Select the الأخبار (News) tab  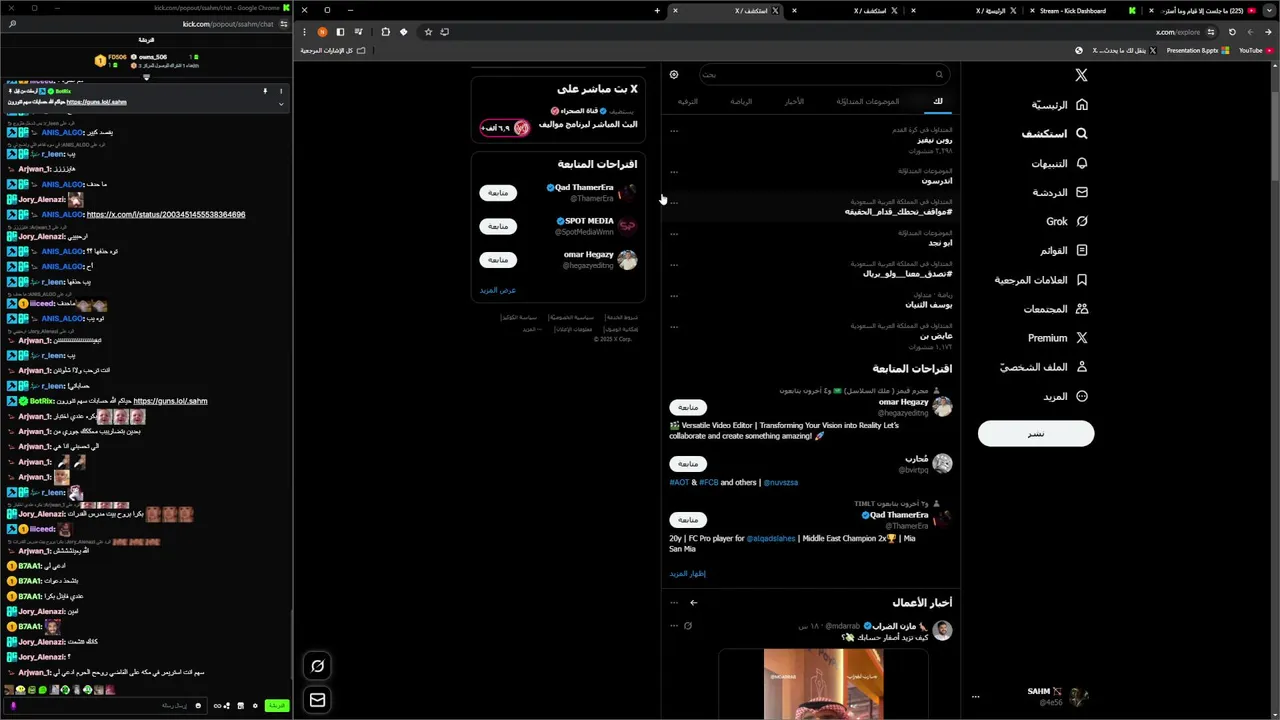(x=794, y=101)
